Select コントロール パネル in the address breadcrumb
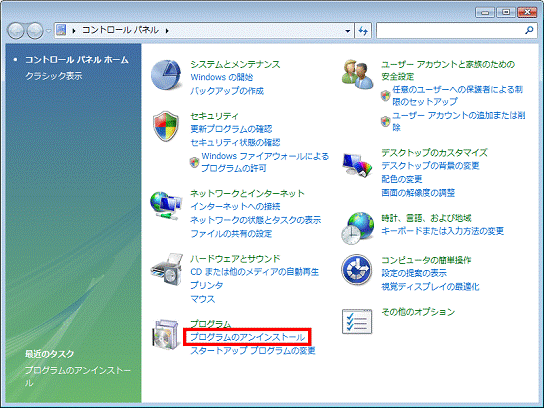The height and width of the screenshot is (408, 544). coord(120,30)
